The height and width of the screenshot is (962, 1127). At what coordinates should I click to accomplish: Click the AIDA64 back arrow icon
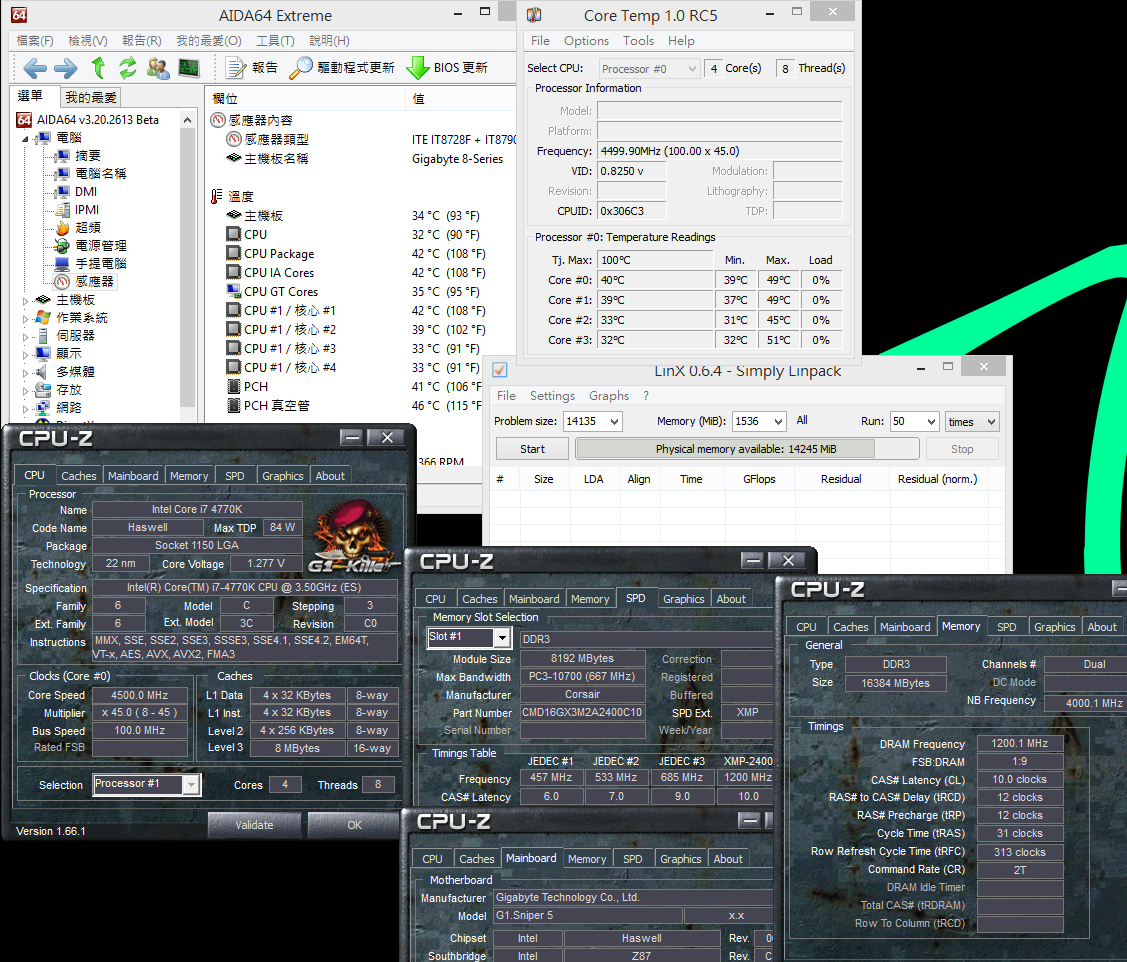(x=34, y=68)
